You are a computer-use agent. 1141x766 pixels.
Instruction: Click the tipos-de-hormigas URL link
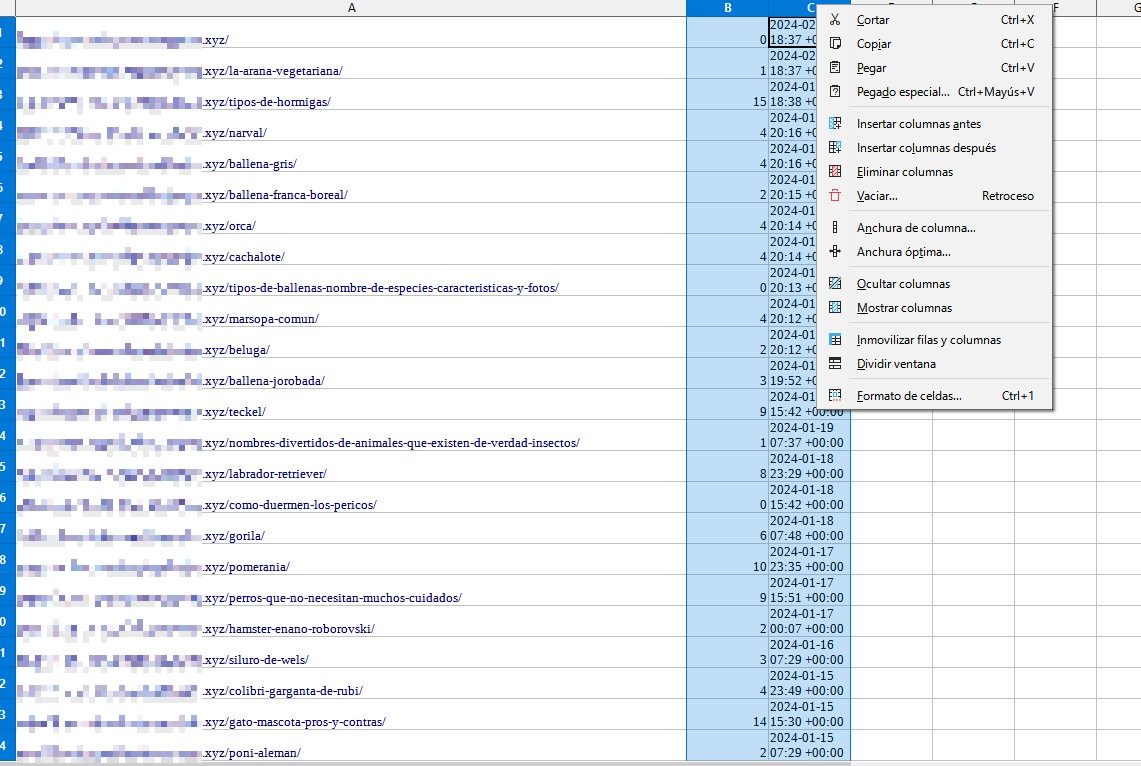coord(266,102)
